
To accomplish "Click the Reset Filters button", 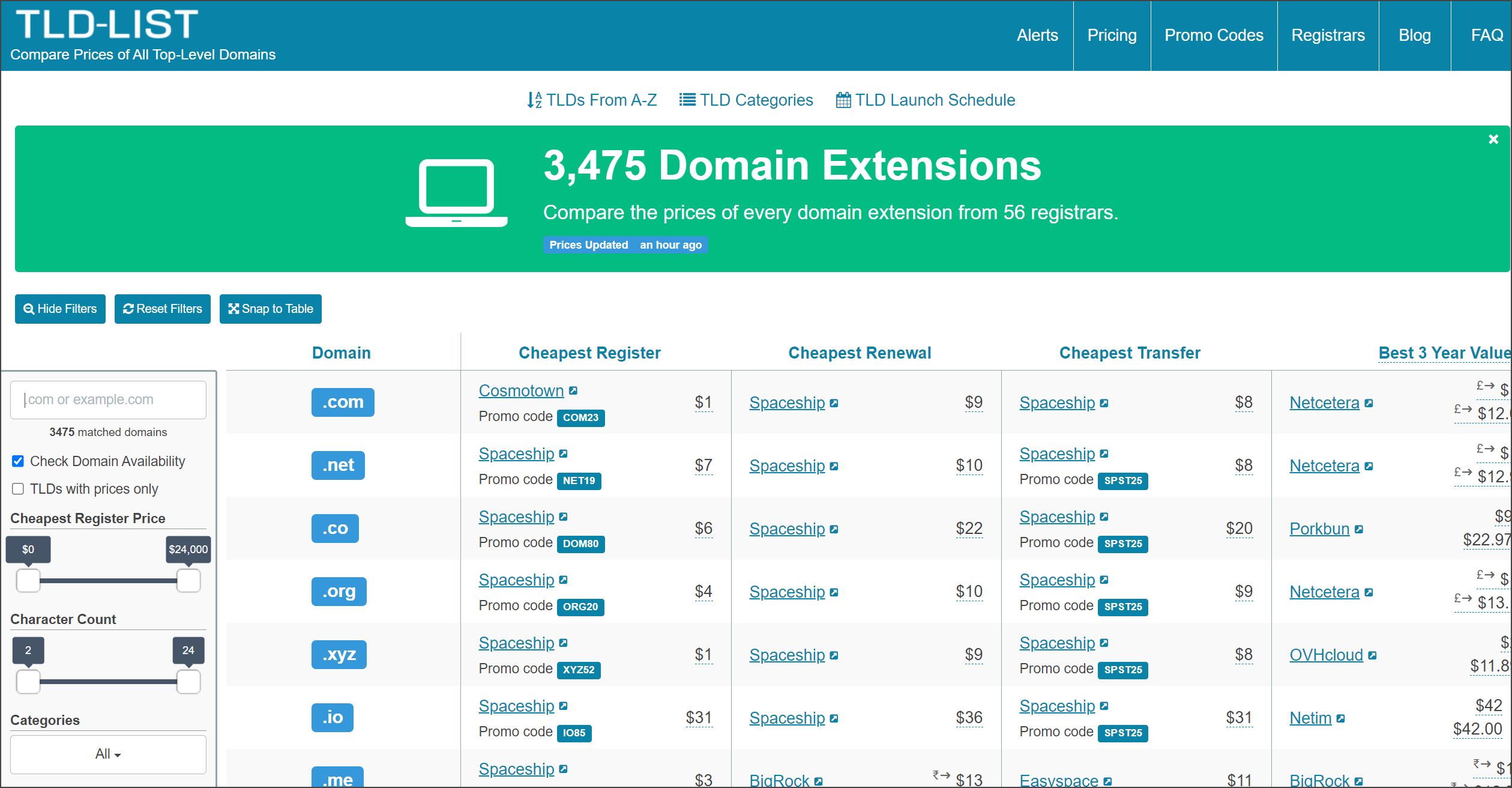I will pos(162,309).
